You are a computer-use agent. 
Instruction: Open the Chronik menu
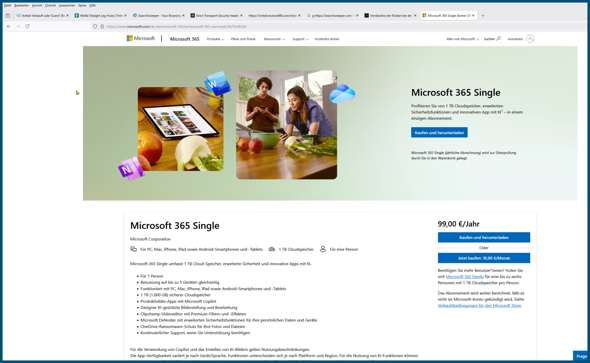50,5
